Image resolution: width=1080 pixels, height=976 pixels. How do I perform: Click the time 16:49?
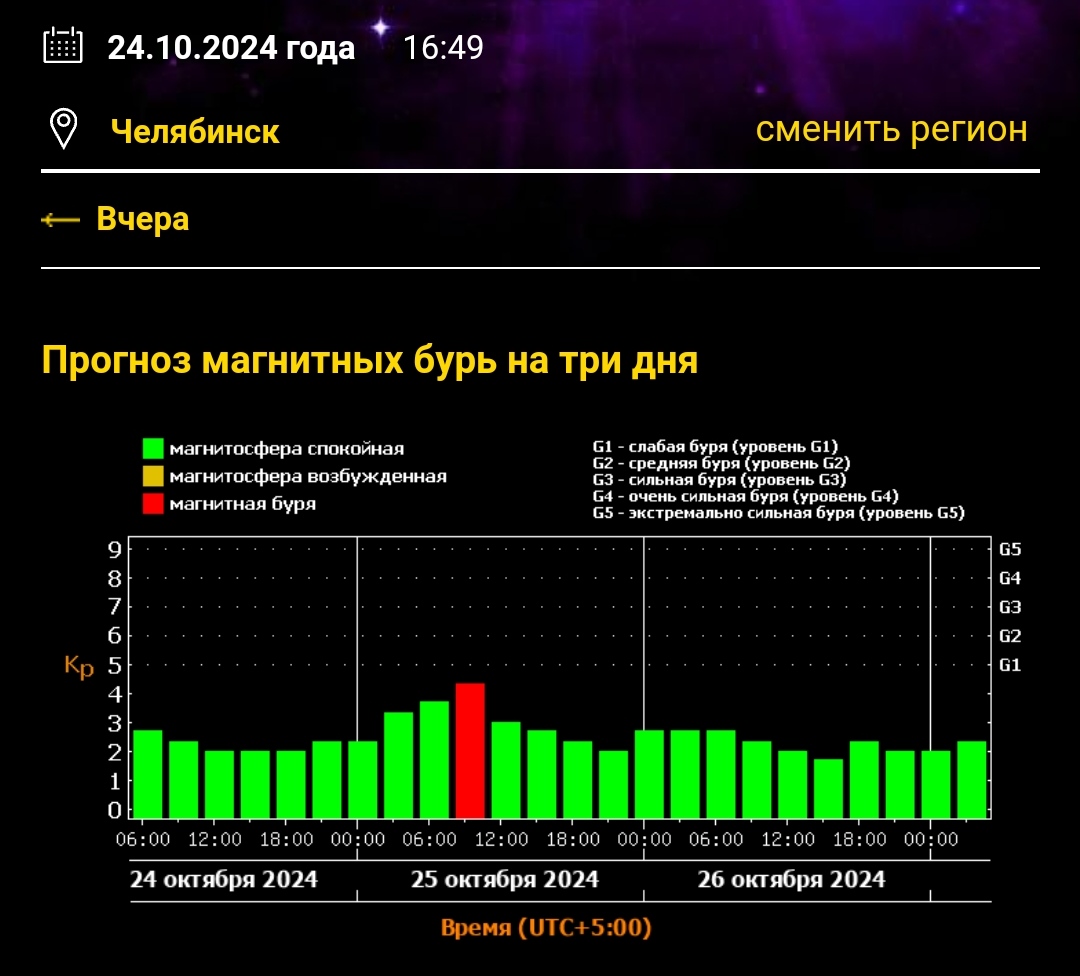pos(443,48)
